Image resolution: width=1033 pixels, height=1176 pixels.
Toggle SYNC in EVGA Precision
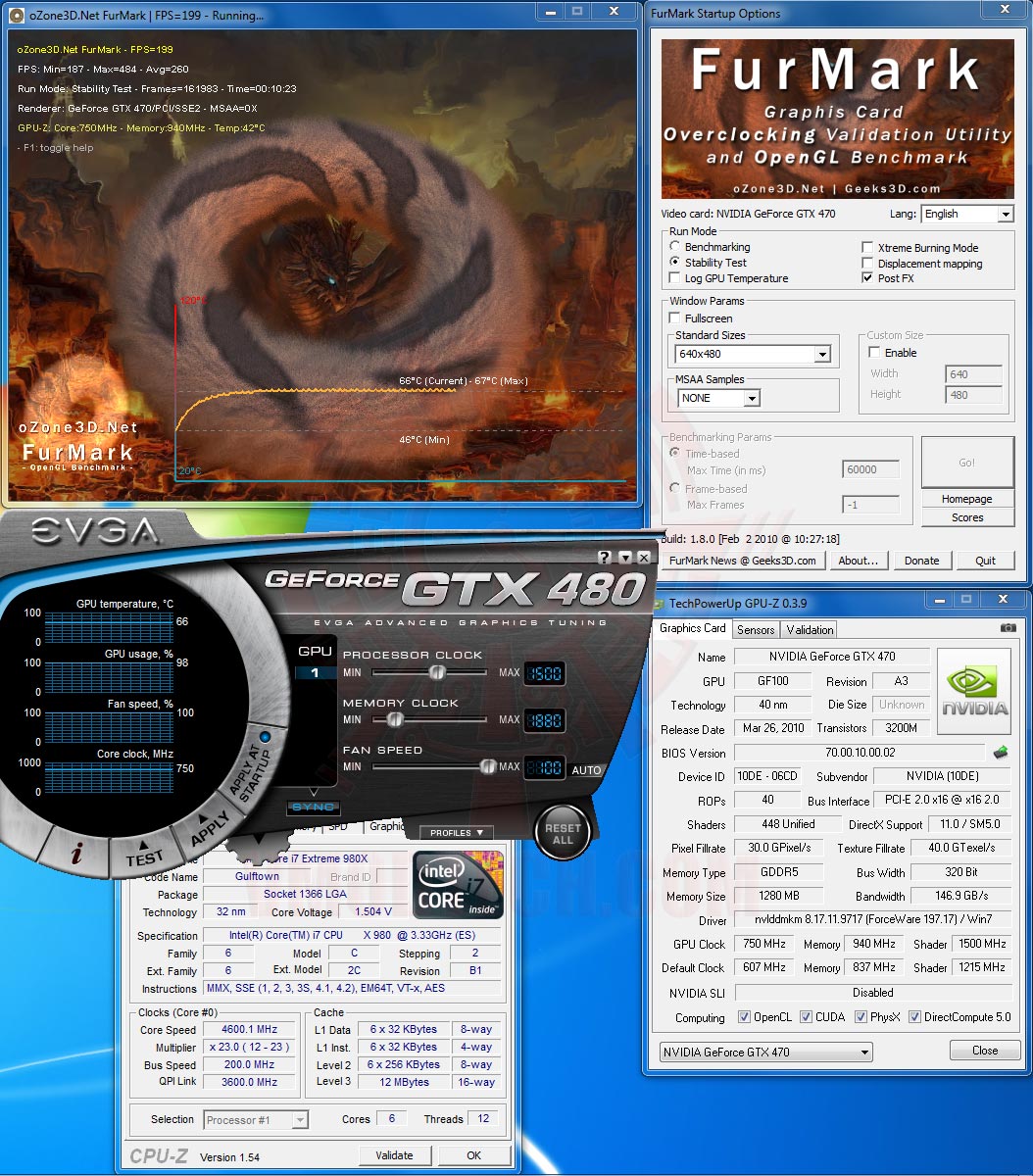[313, 807]
